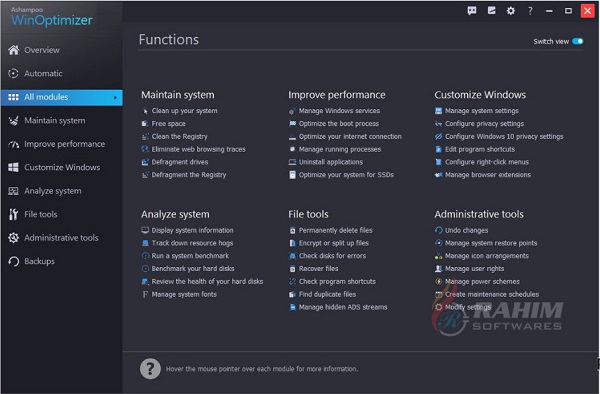Click the Uninstall applications icon
The image size is (600, 394).
[x=292, y=162]
